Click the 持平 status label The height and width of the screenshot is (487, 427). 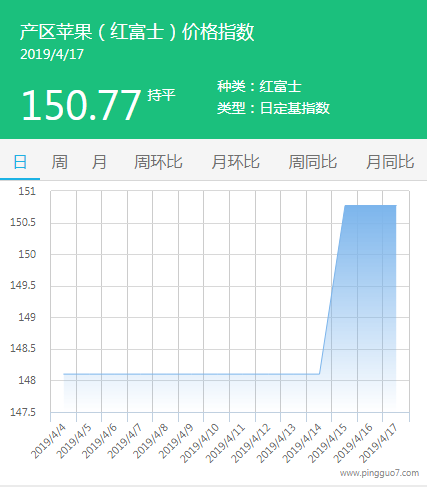pyautogui.click(x=161, y=95)
